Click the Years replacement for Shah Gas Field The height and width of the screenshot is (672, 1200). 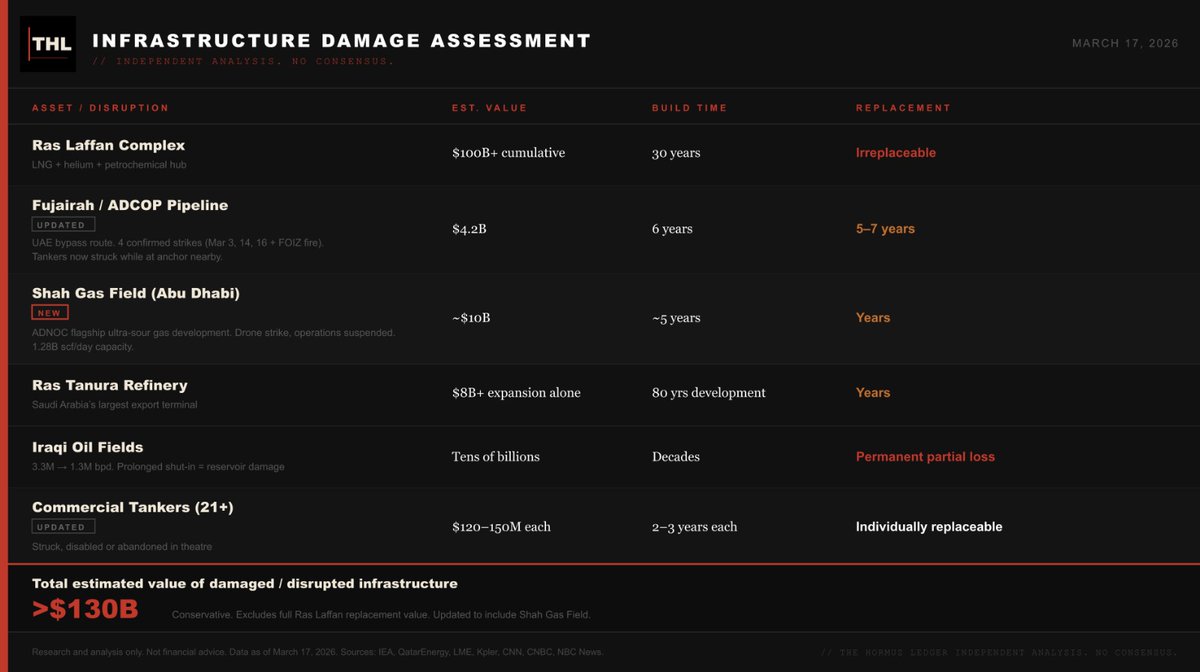tap(873, 318)
